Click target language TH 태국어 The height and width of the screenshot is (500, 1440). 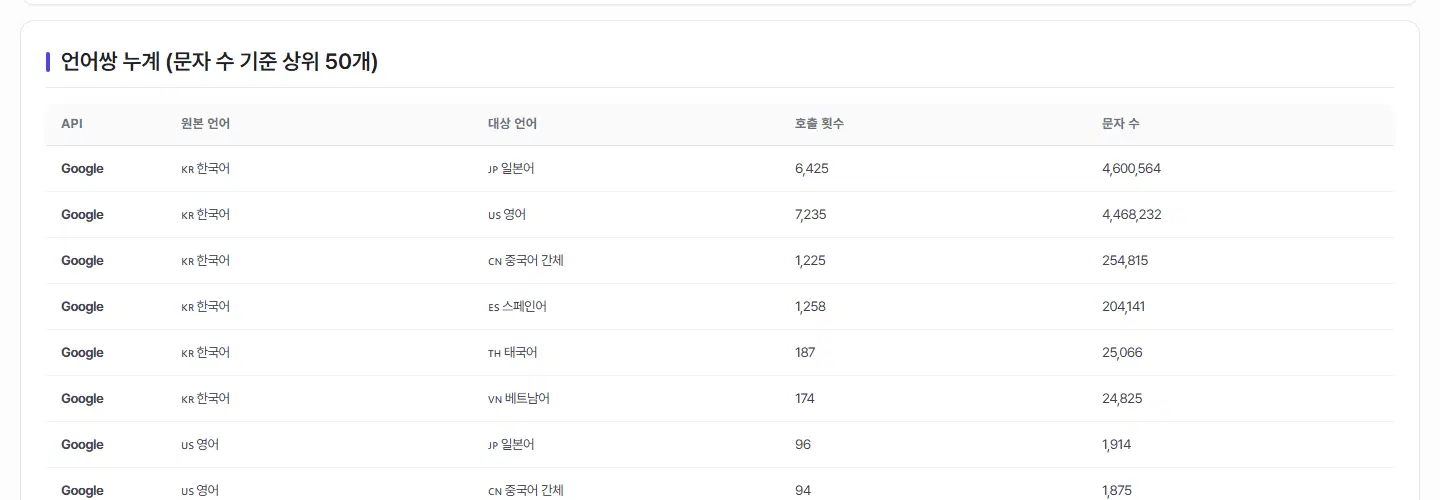coord(513,353)
